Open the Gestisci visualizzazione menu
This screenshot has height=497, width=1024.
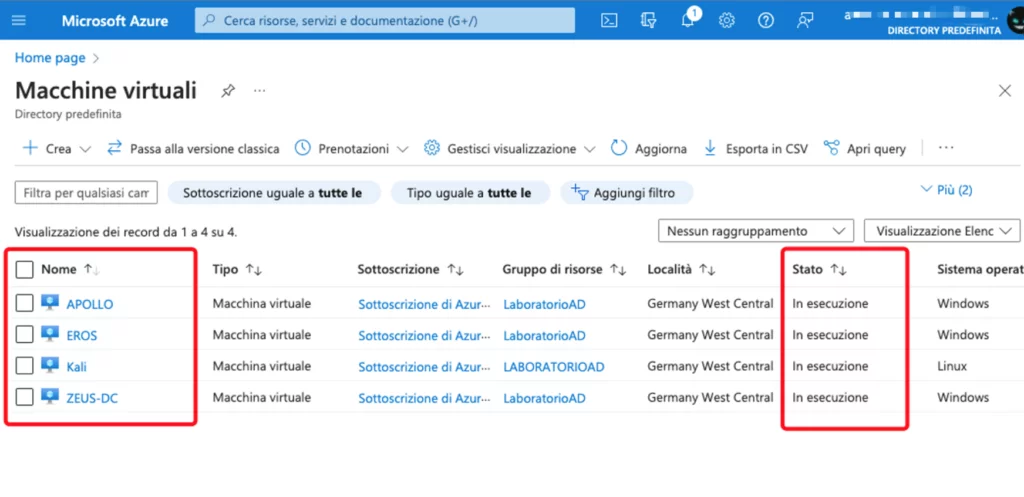(x=510, y=148)
